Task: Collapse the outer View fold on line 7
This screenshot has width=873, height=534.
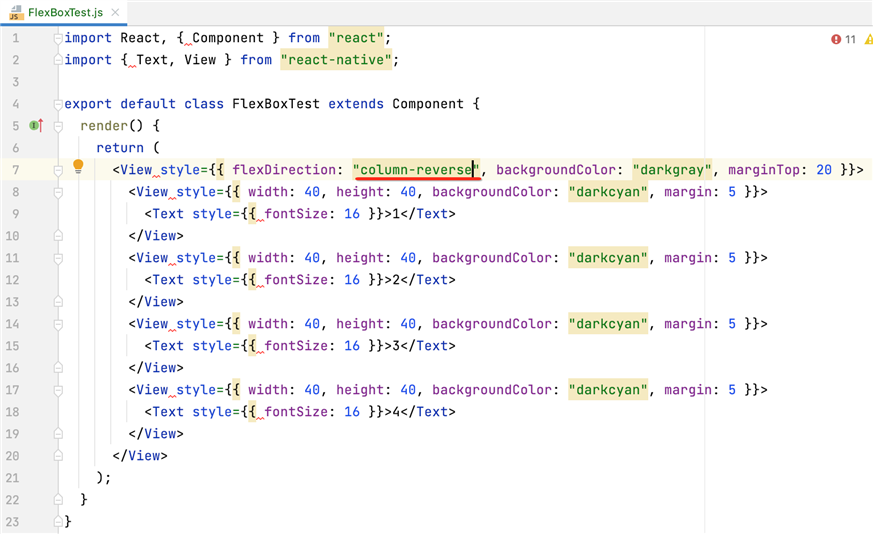Action: (58, 170)
